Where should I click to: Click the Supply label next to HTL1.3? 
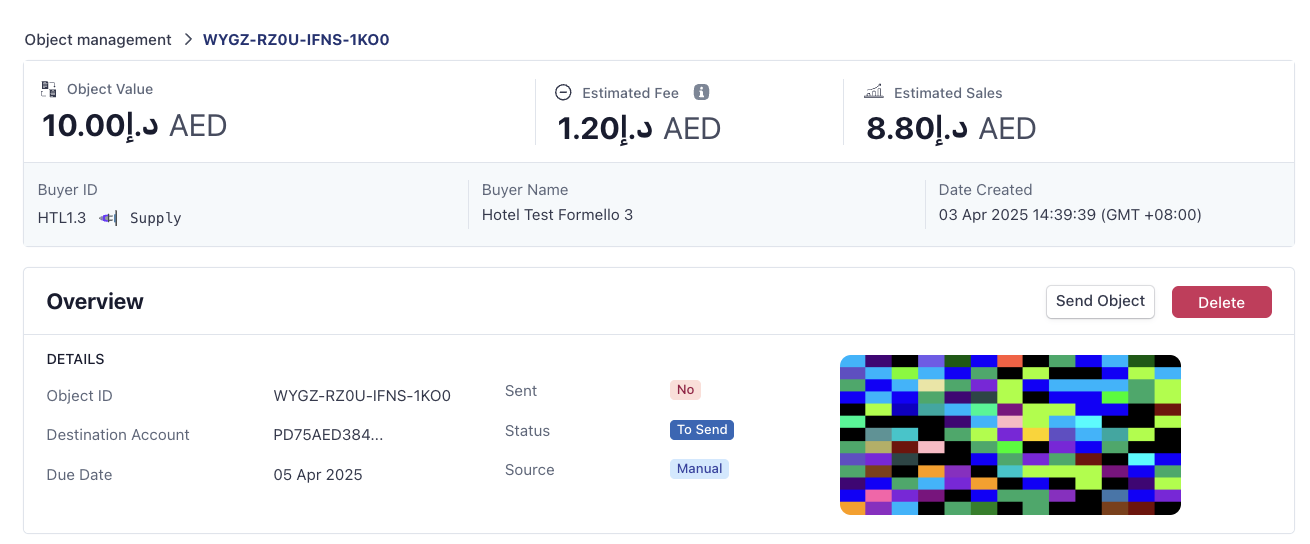point(155,218)
